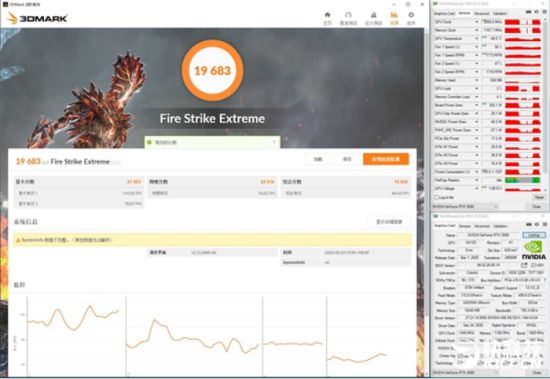This screenshot has width=550, height=379.
Task: Click the refresh icon in GPU-Z Sensors window
Action: click(537, 12)
